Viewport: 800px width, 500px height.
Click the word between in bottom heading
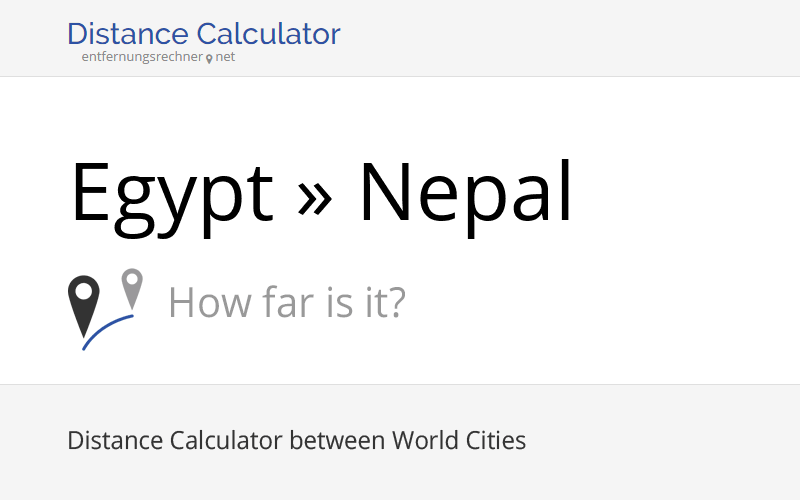tap(337, 440)
